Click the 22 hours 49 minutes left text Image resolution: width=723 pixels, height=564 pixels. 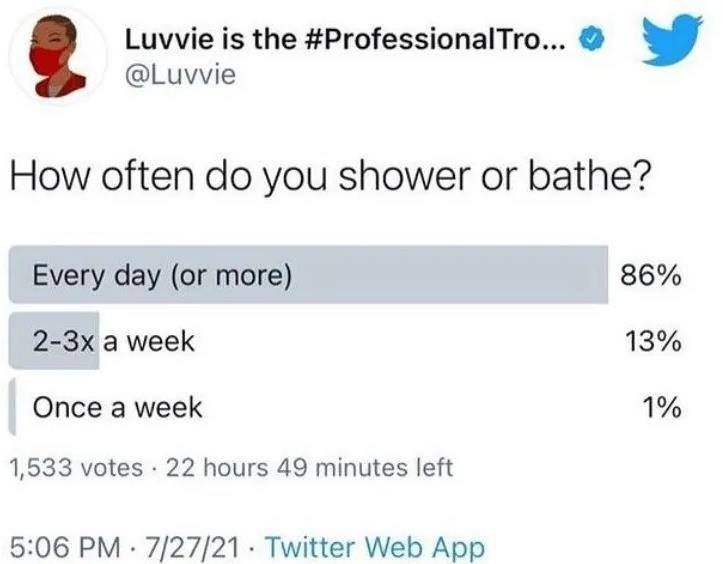tap(309, 468)
